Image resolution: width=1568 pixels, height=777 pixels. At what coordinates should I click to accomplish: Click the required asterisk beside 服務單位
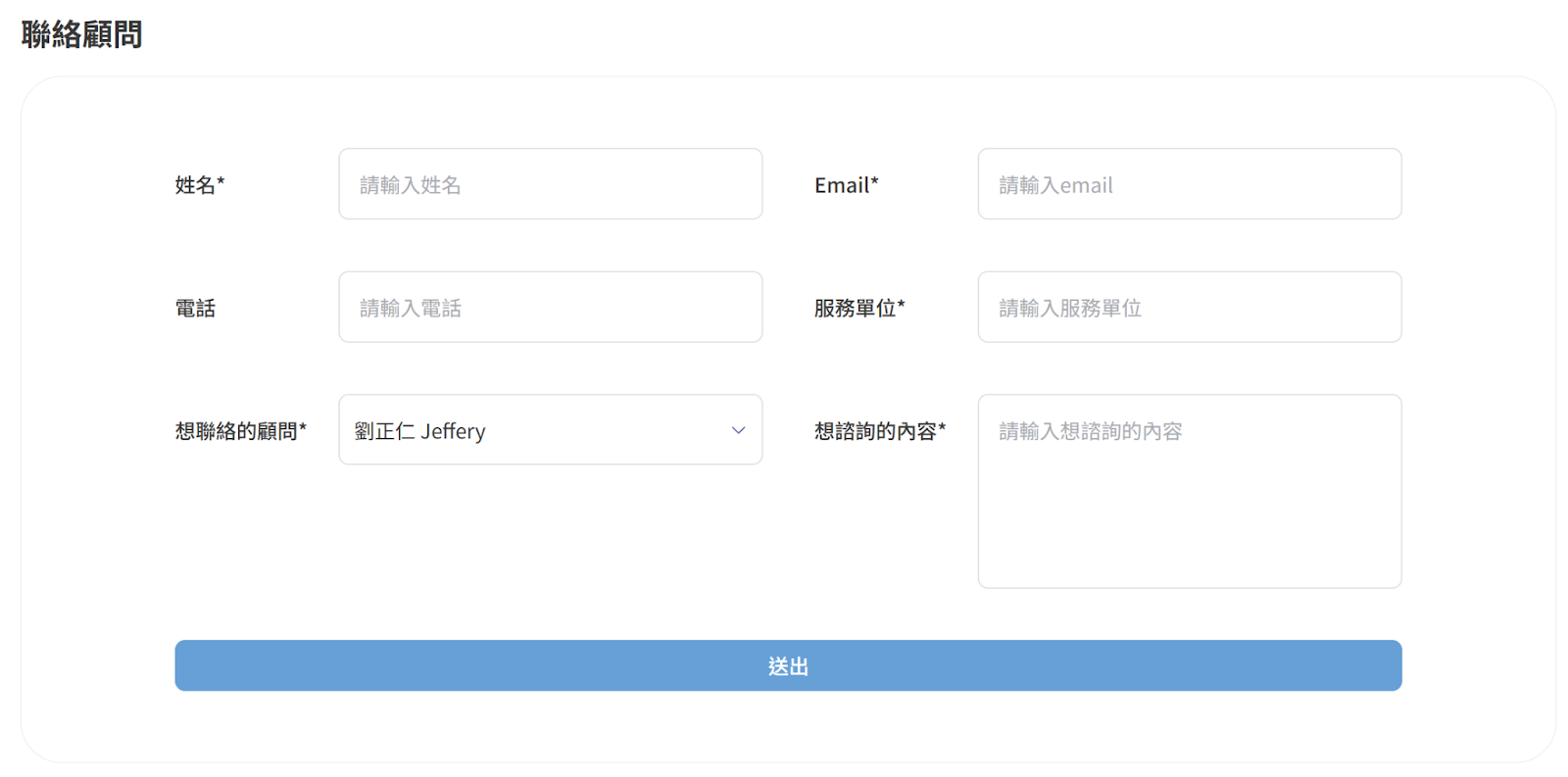point(902,305)
